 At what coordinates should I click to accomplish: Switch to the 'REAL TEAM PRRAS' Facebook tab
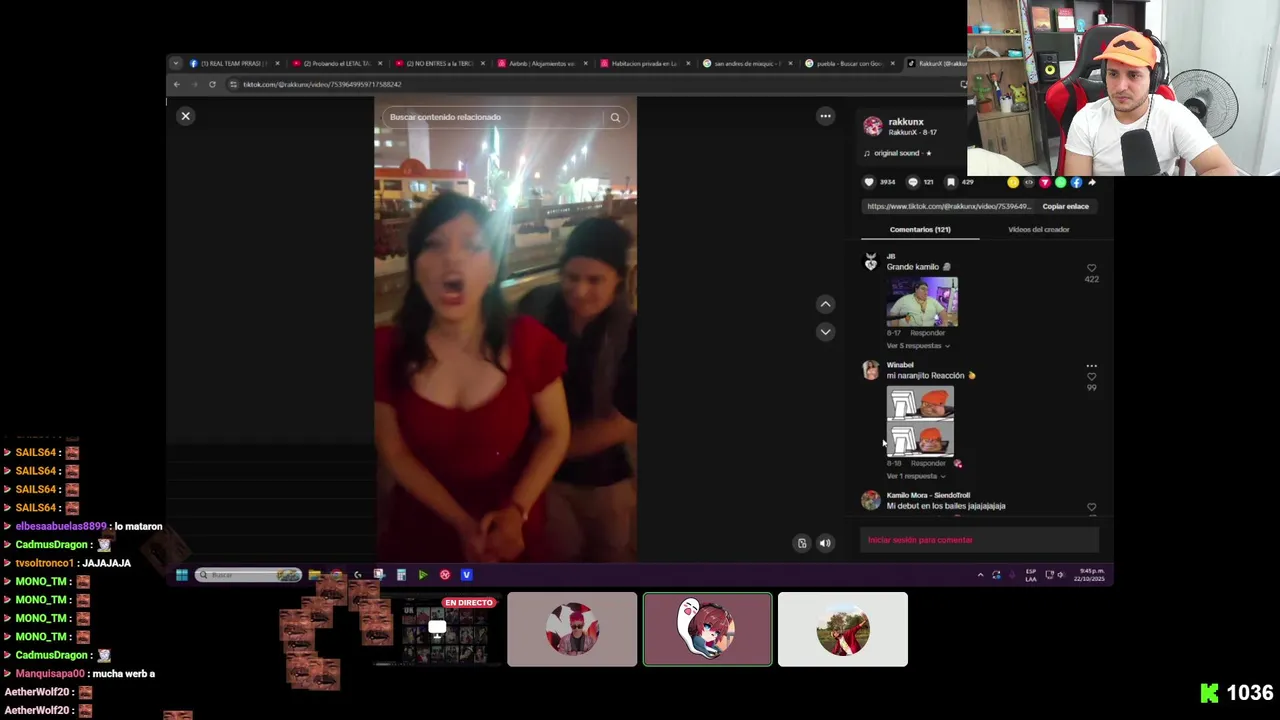[x=236, y=63]
